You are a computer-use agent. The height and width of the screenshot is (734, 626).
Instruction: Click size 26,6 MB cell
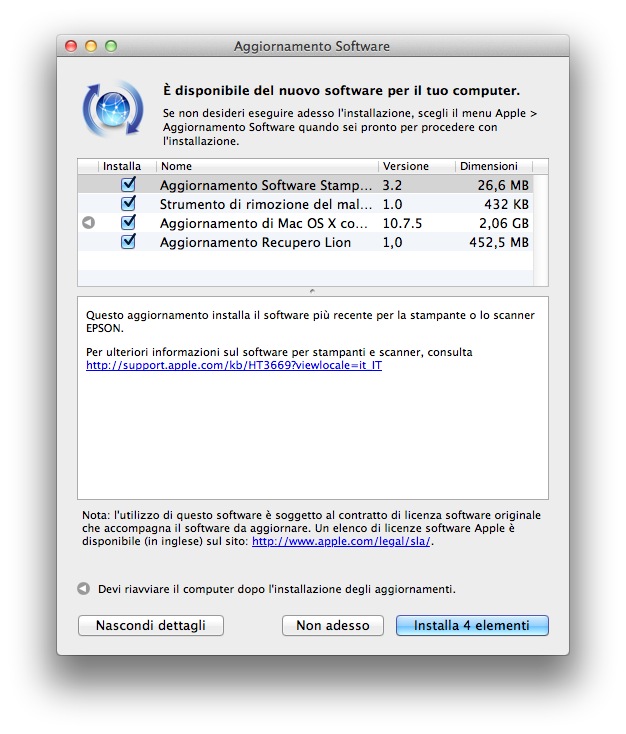[503, 185]
